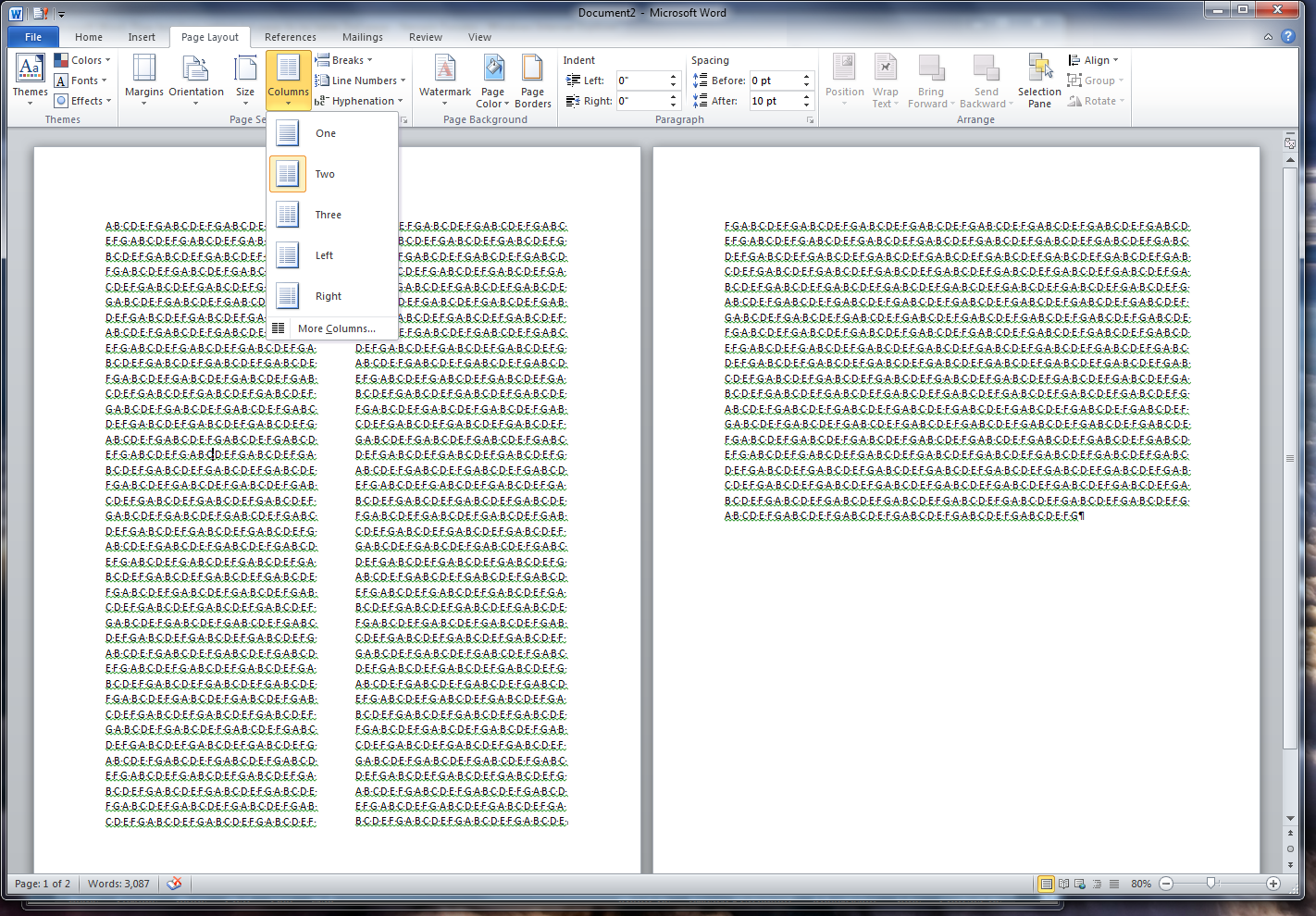Choose the Right column preset
Viewport: 1316px width, 916px height.
click(x=333, y=296)
